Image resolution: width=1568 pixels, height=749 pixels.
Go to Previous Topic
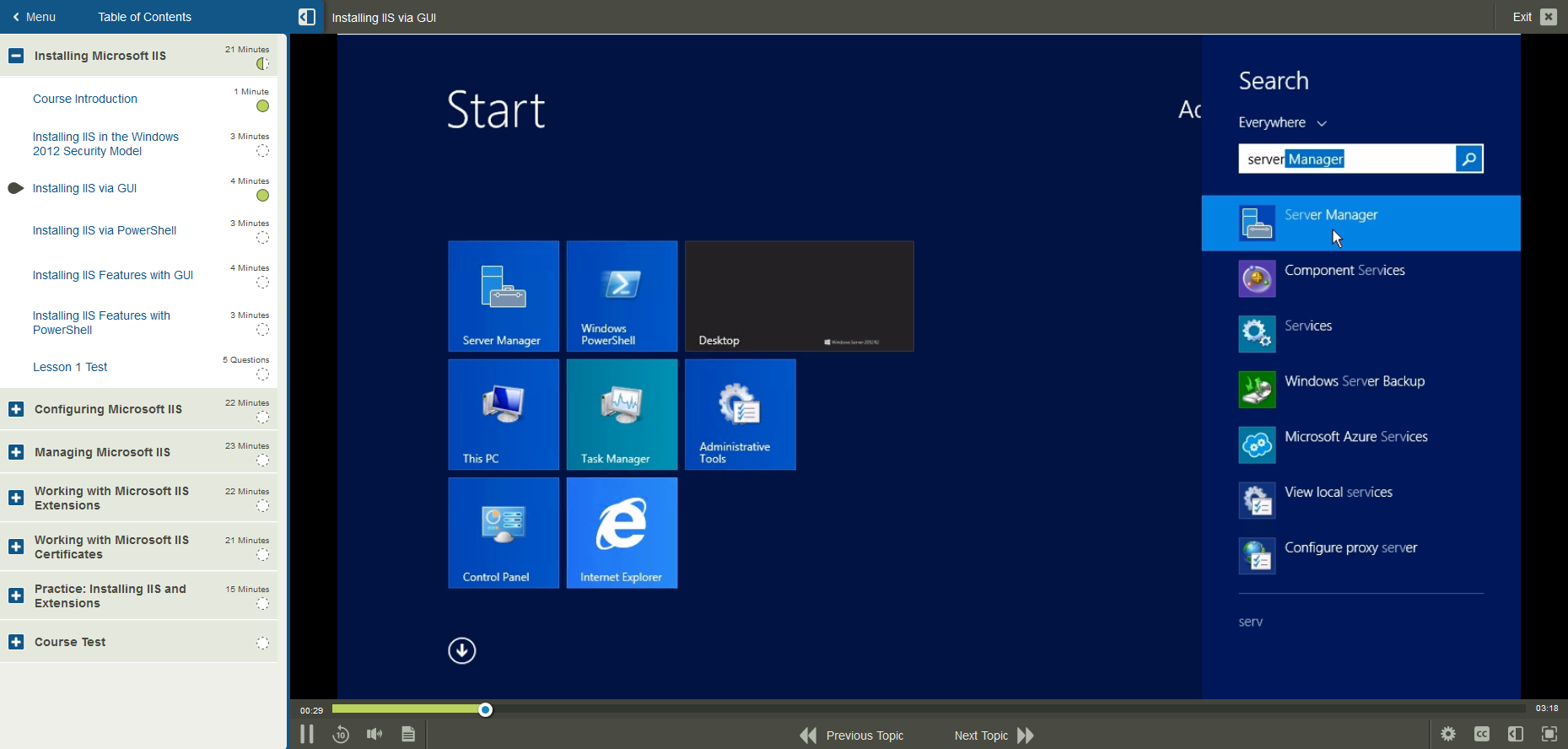point(852,736)
